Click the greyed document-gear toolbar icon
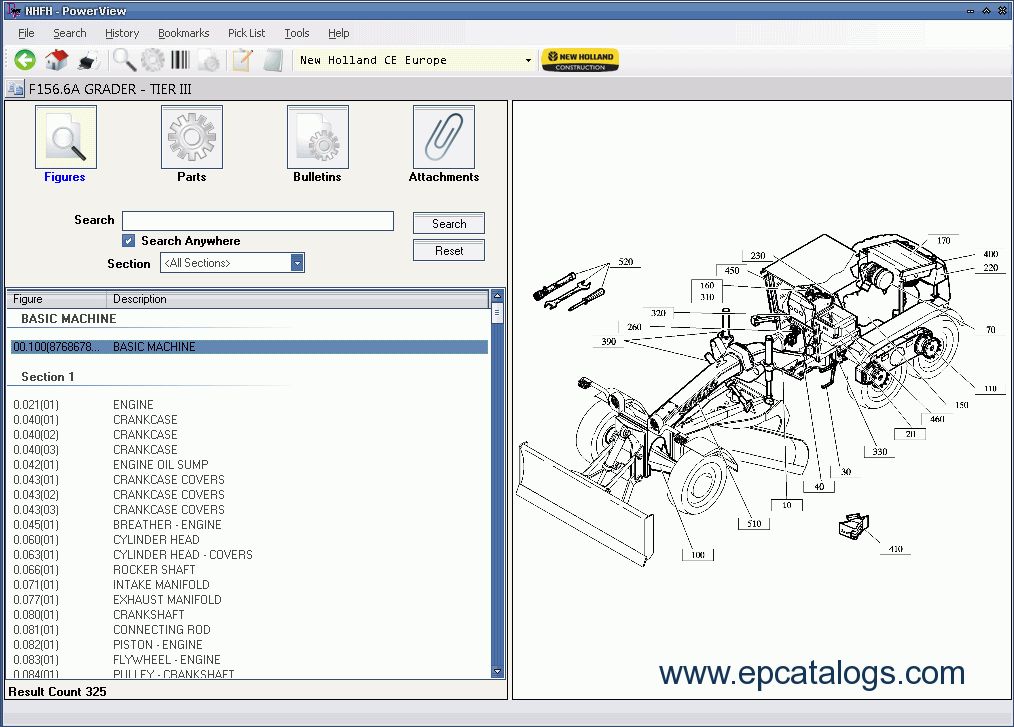 (x=209, y=61)
